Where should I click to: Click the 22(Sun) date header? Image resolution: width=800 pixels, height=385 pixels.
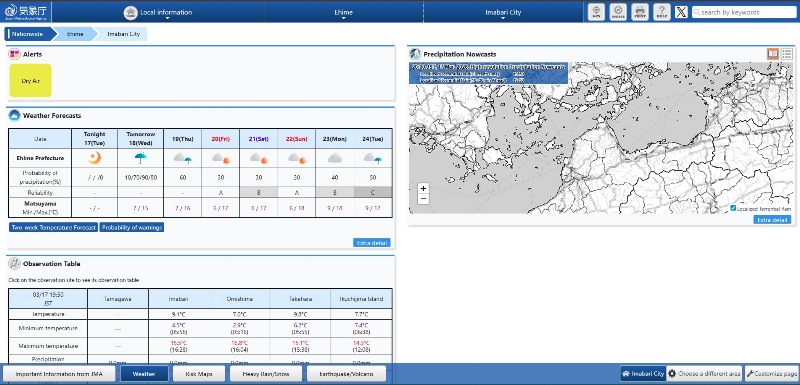pos(296,138)
